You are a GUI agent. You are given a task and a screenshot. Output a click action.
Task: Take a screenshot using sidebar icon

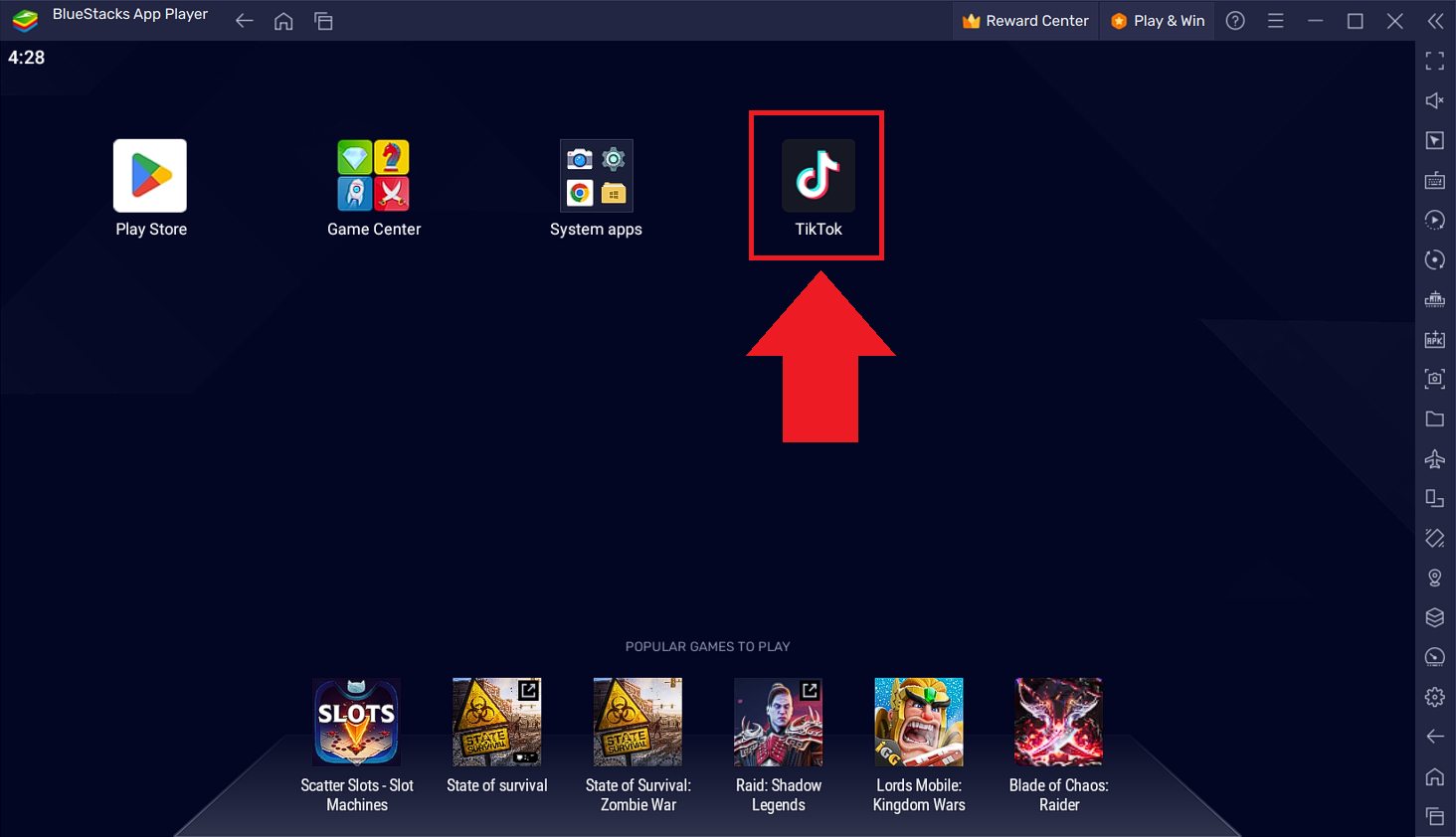click(x=1434, y=379)
